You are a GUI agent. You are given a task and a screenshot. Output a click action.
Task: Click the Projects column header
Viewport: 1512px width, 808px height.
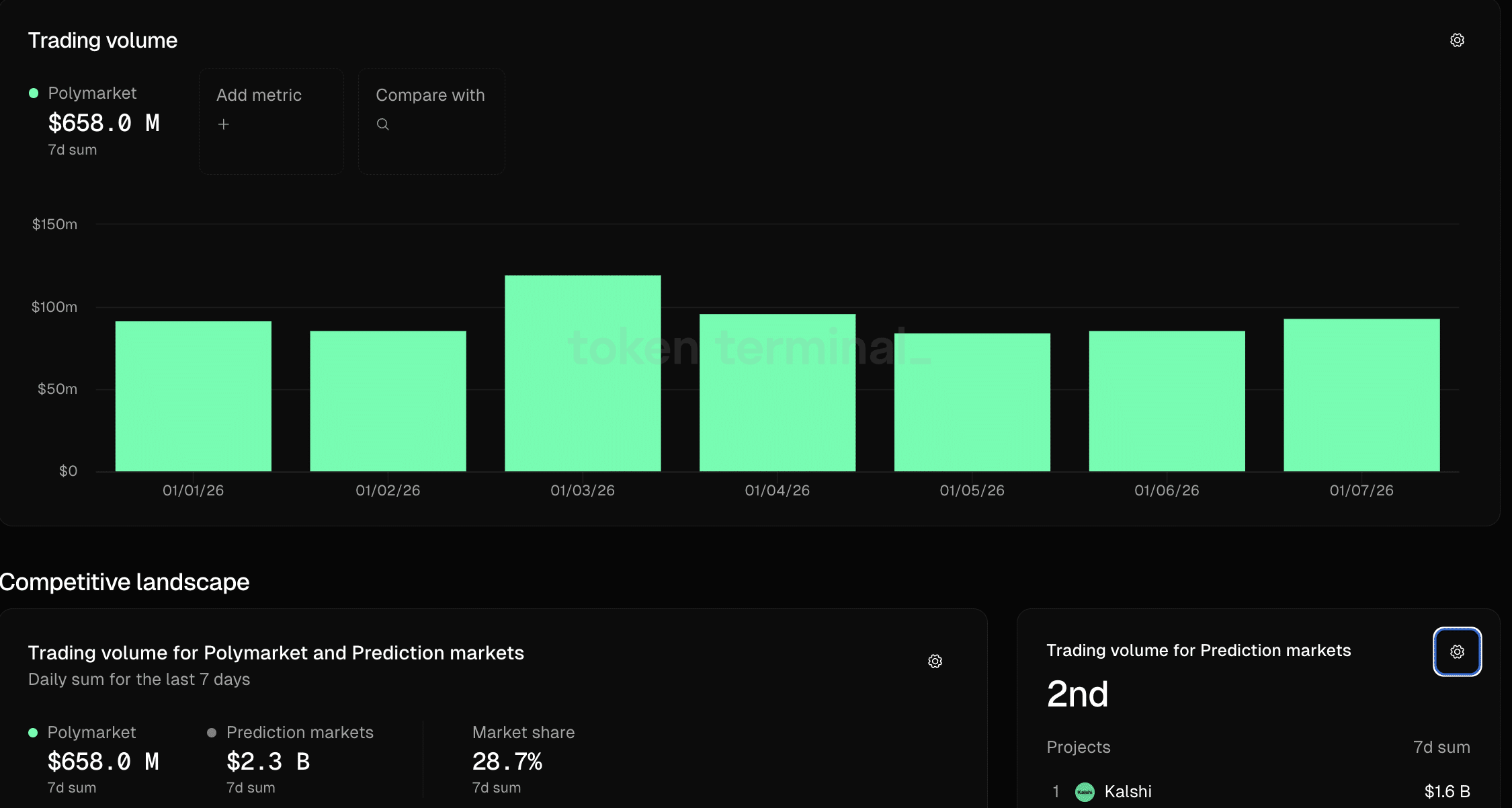1078,748
